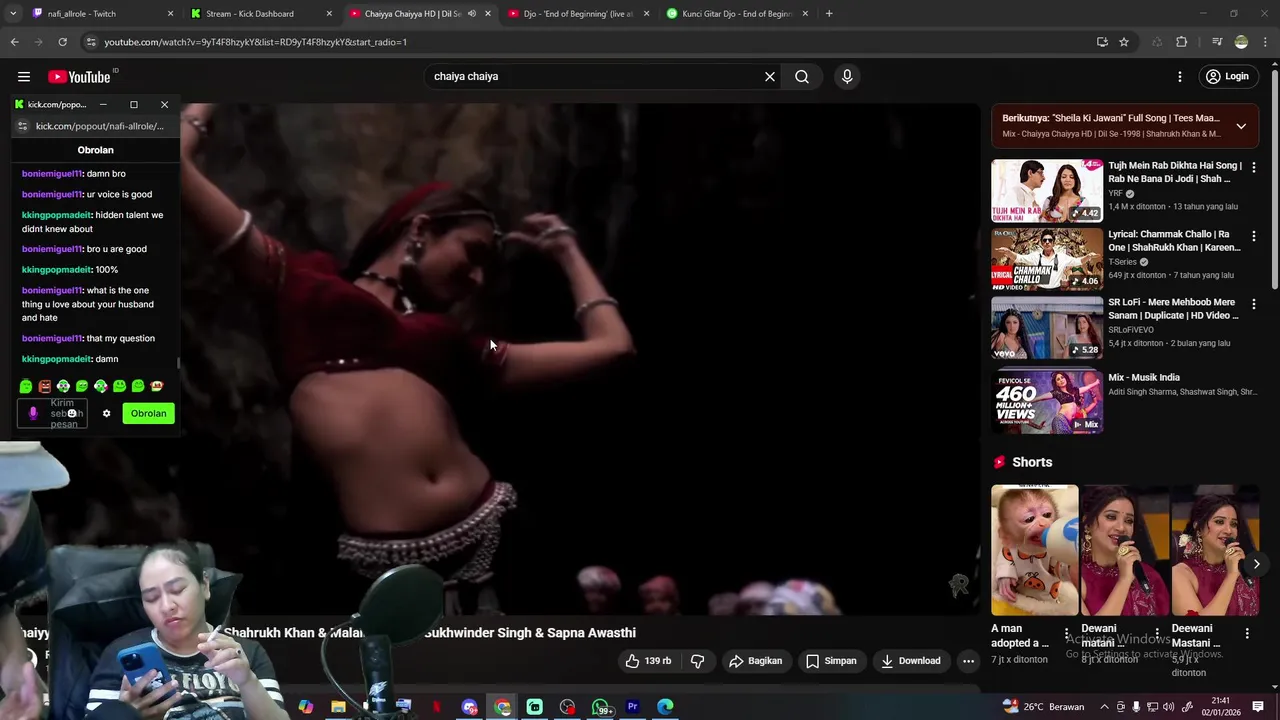Minimize the Kick chat popout window

click(103, 104)
